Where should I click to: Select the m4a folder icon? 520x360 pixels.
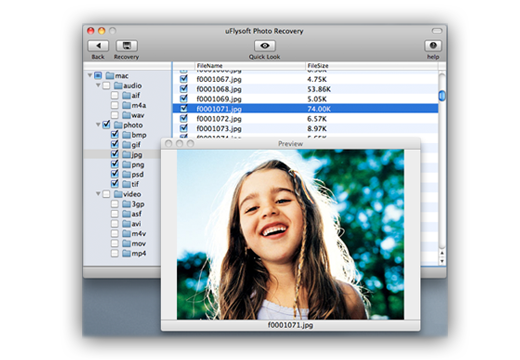pyautogui.click(x=126, y=105)
